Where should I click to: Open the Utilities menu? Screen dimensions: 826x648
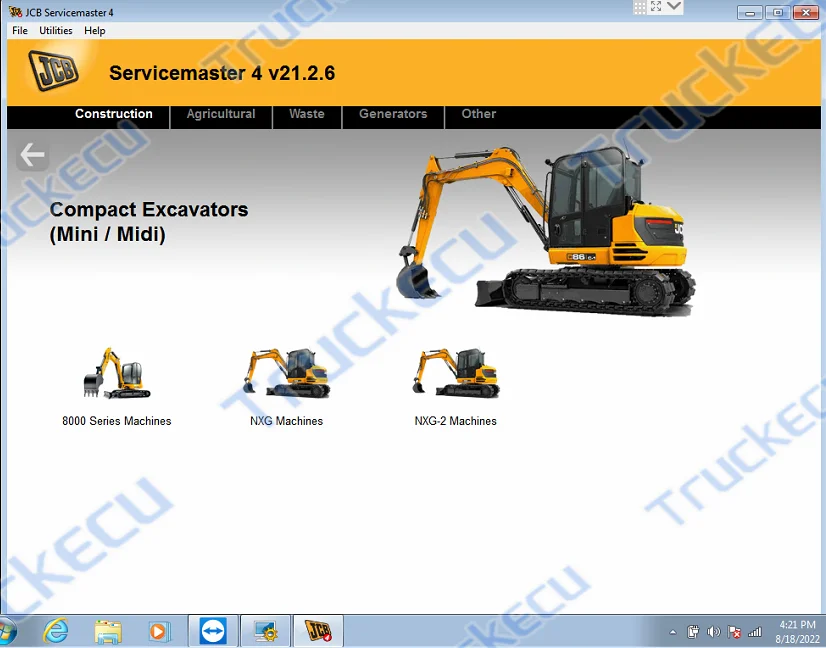(55, 31)
